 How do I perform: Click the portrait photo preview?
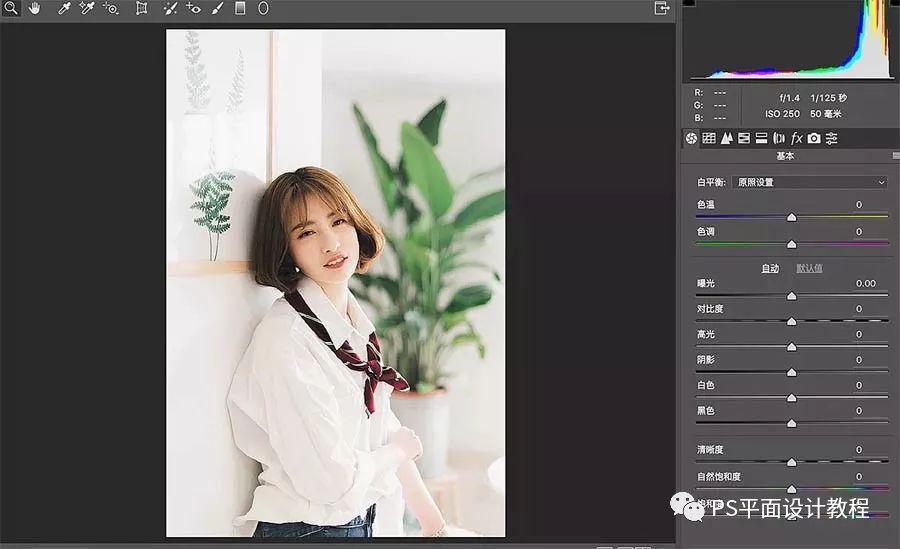(x=336, y=283)
